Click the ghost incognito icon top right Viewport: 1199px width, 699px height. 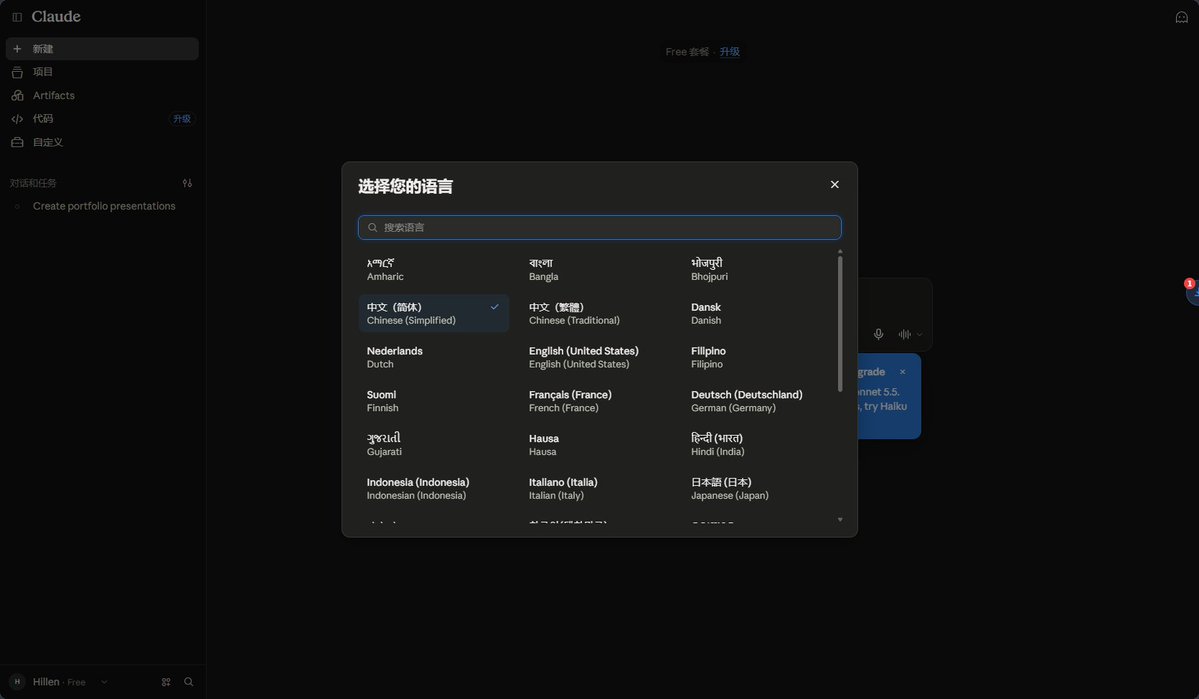pos(1181,17)
